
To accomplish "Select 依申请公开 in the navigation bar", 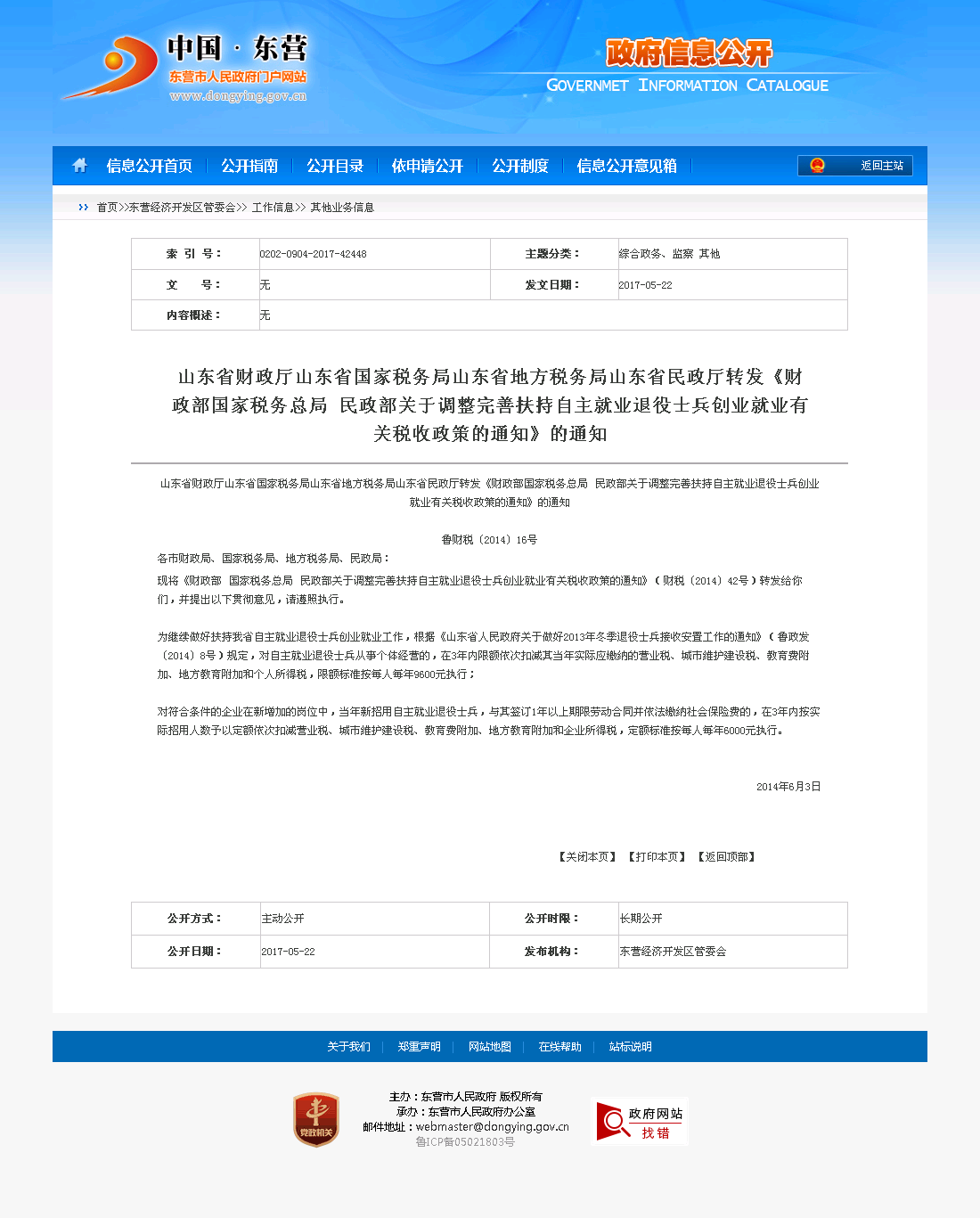I will click(428, 166).
